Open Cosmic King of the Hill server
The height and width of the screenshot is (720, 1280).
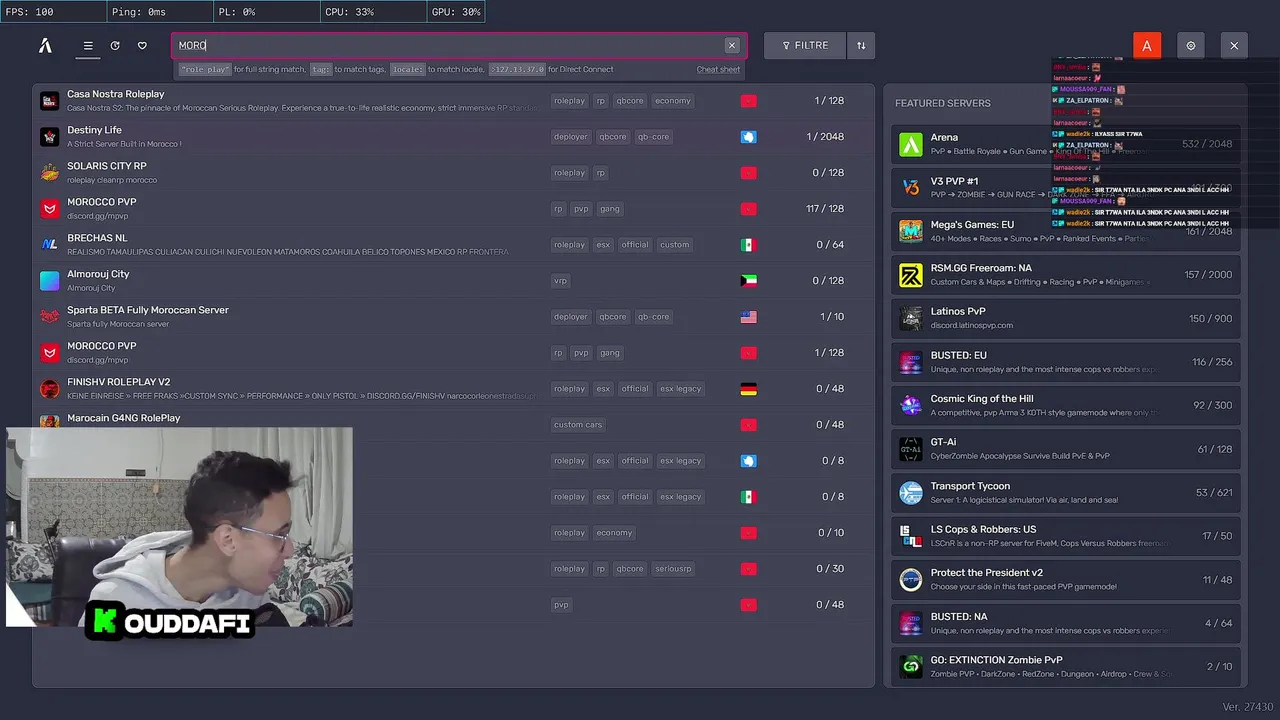tap(1066, 405)
